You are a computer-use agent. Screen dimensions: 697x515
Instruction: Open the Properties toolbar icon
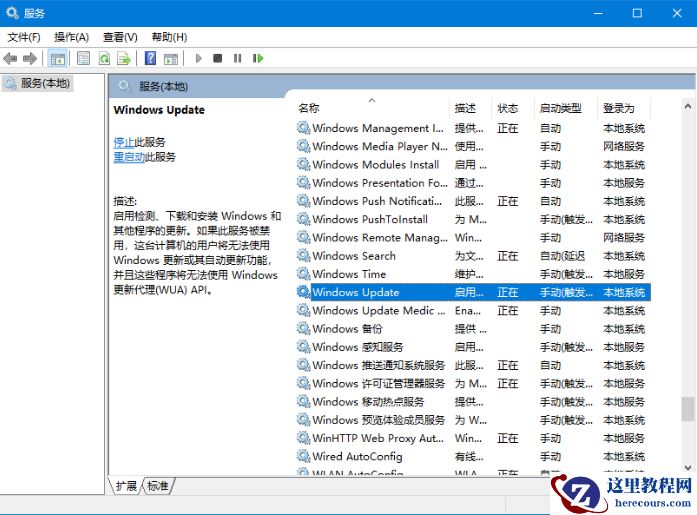point(83,58)
